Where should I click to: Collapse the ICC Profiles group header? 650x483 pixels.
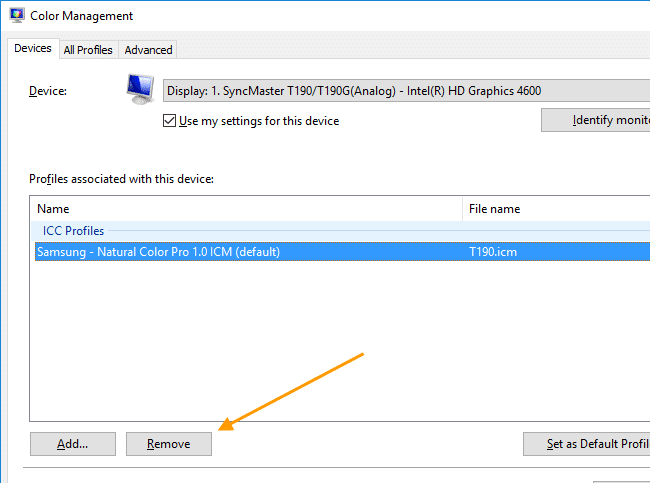[x=73, y=231]
